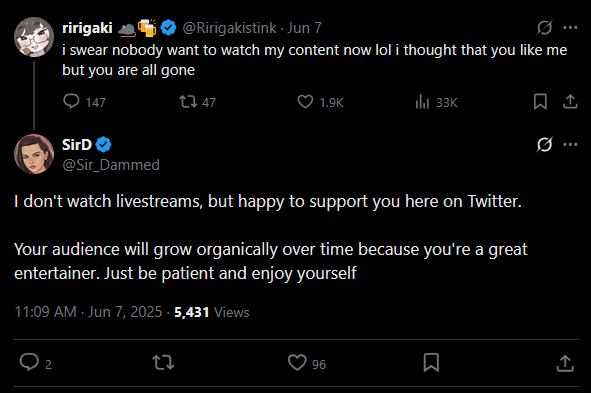Bookmark ririgaki's original post
The image size is (591, 393).
point(540,102)
